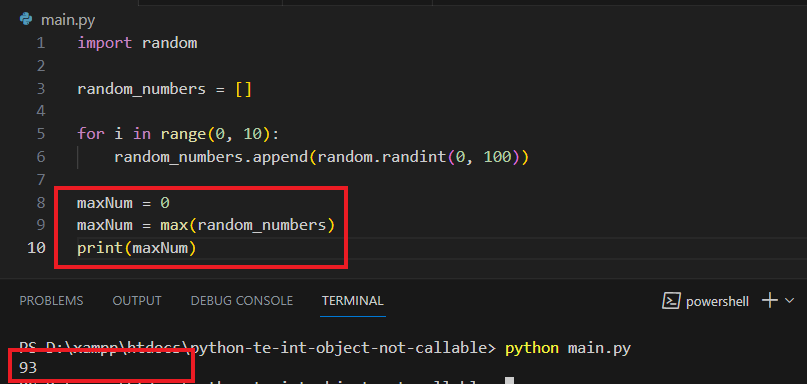Image resolution: width=807 pixels, height=384 pixels.
Task: Click the random_numbers.append line
Action: pyautogui.click(x=321, y=157)
